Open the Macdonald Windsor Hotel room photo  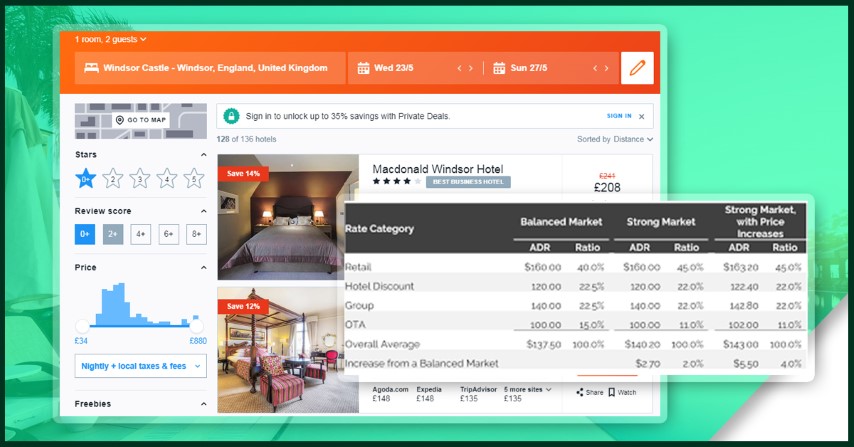(x=288, y=217)
